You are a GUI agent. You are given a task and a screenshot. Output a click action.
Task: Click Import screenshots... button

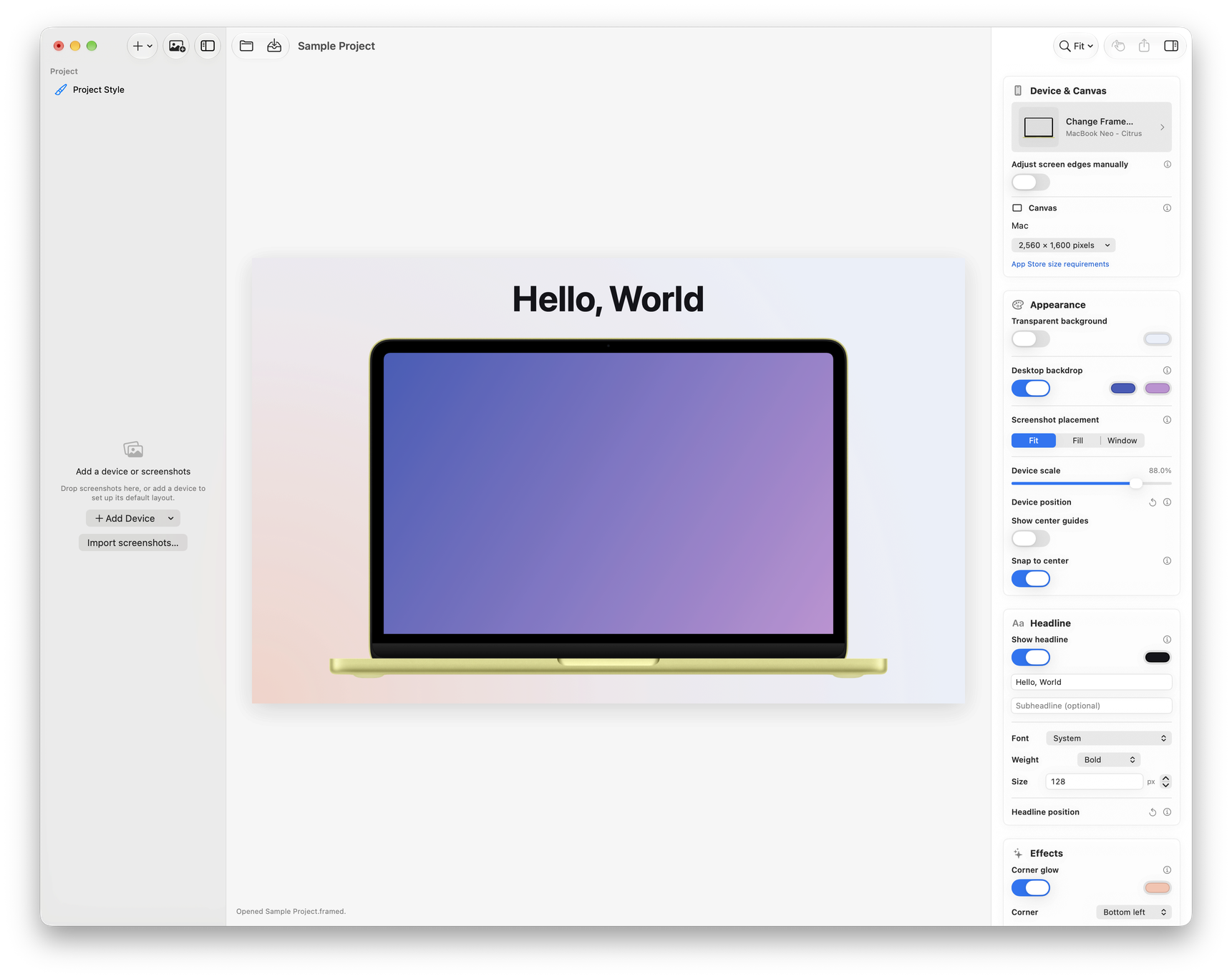[133, 543]
